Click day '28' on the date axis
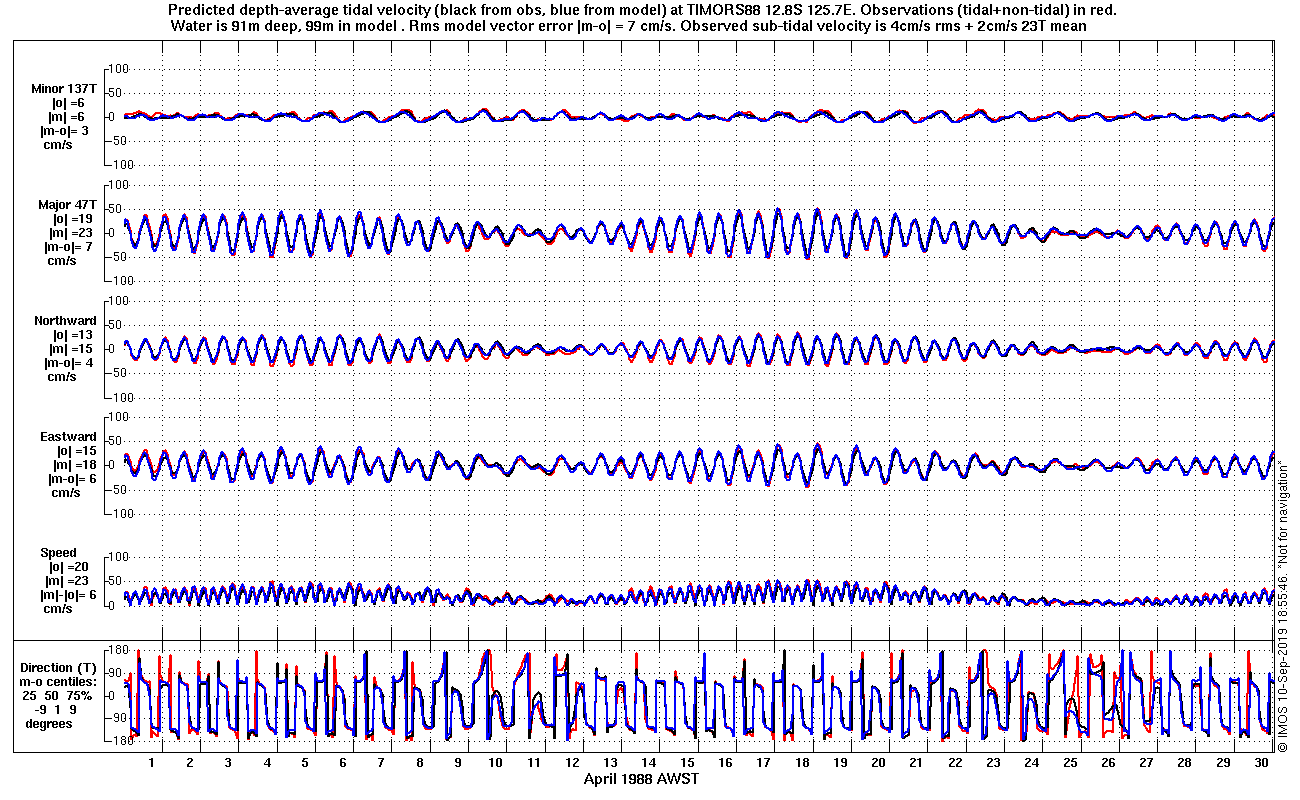 [1184, 763]
